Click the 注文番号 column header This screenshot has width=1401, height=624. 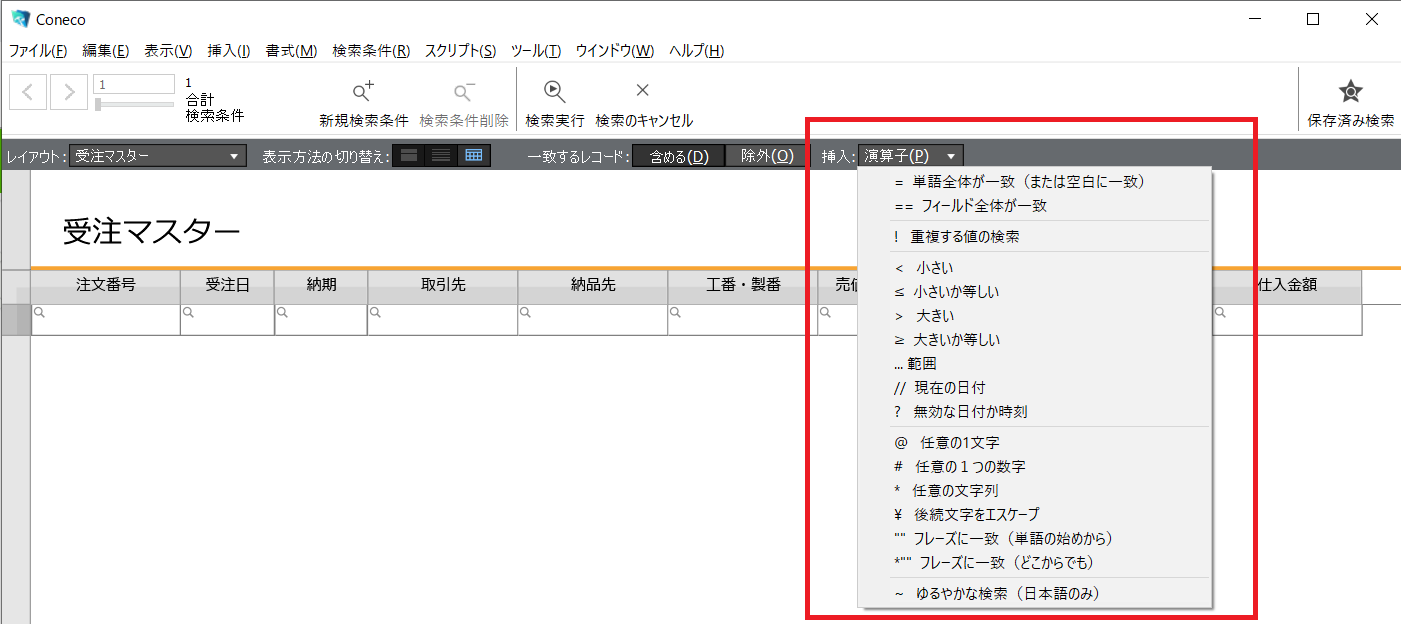click(x=106, y=285)
